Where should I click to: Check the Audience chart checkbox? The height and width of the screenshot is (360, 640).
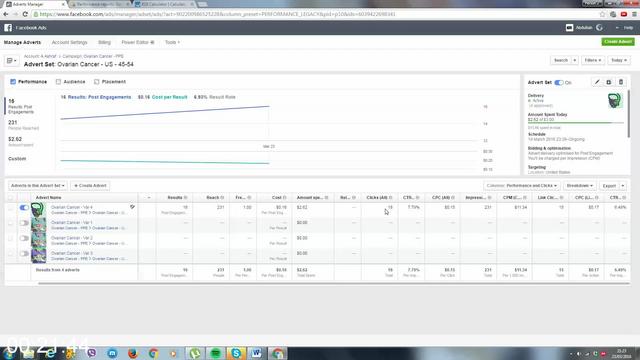coord(58,82)
